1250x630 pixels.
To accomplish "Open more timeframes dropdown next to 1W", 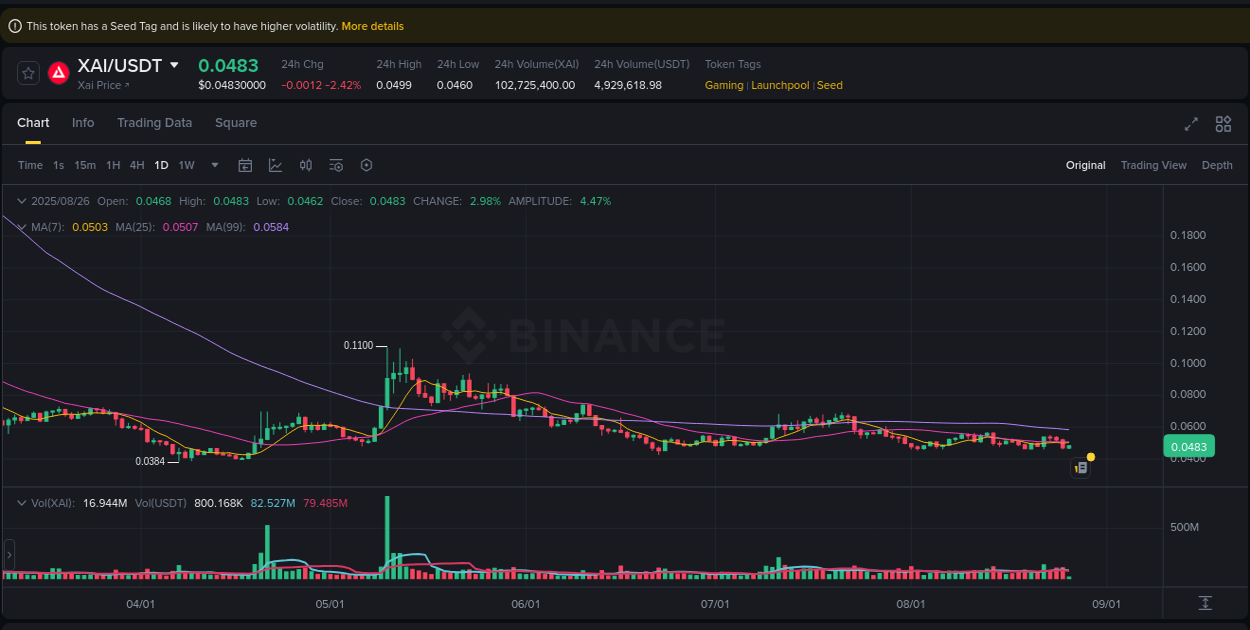I will [x=213, y=165].
